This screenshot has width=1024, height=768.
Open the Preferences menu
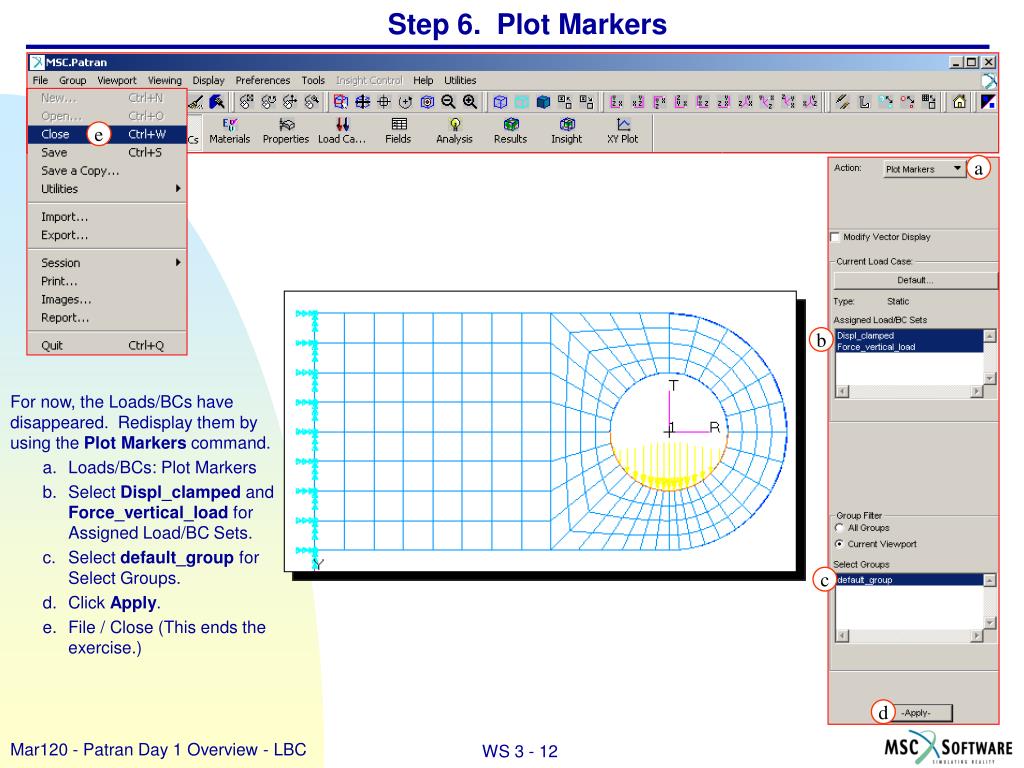tap(263, 80)
